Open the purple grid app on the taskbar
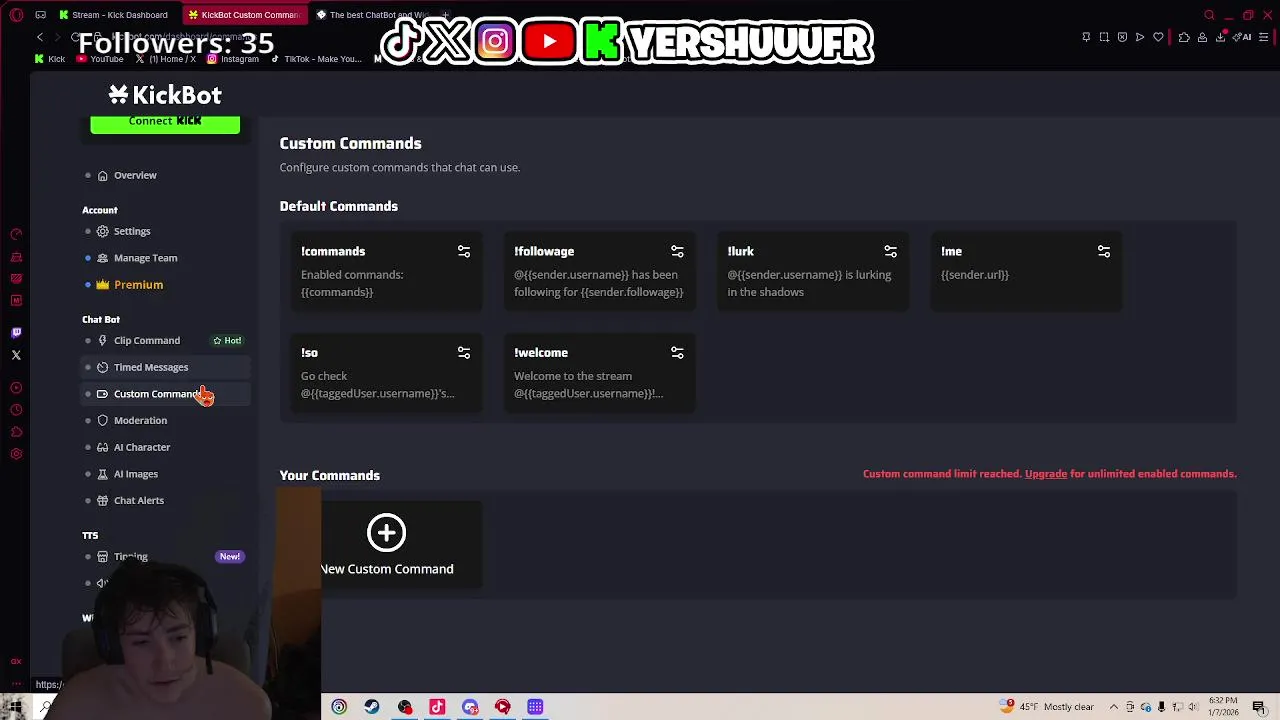The image size is (1280, 720). (535, 707)
